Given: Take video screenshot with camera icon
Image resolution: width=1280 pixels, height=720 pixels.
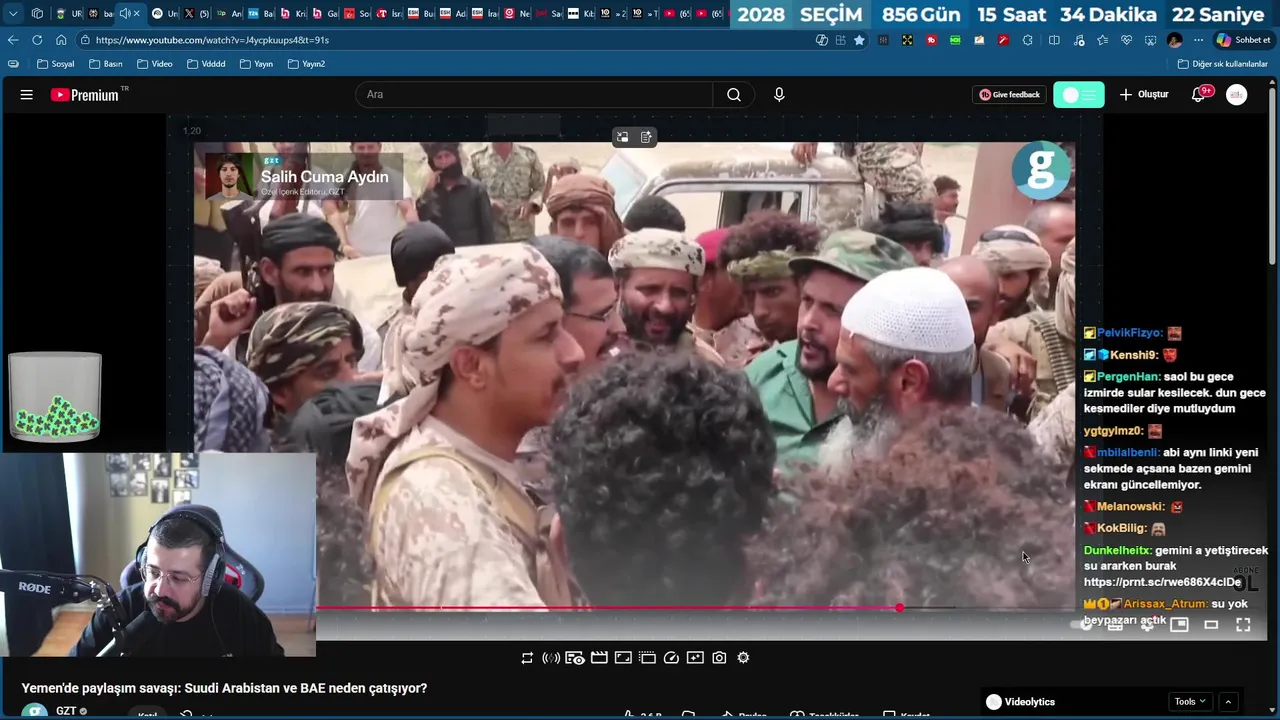Looking at the screenshot, I should tap(719, 657).
